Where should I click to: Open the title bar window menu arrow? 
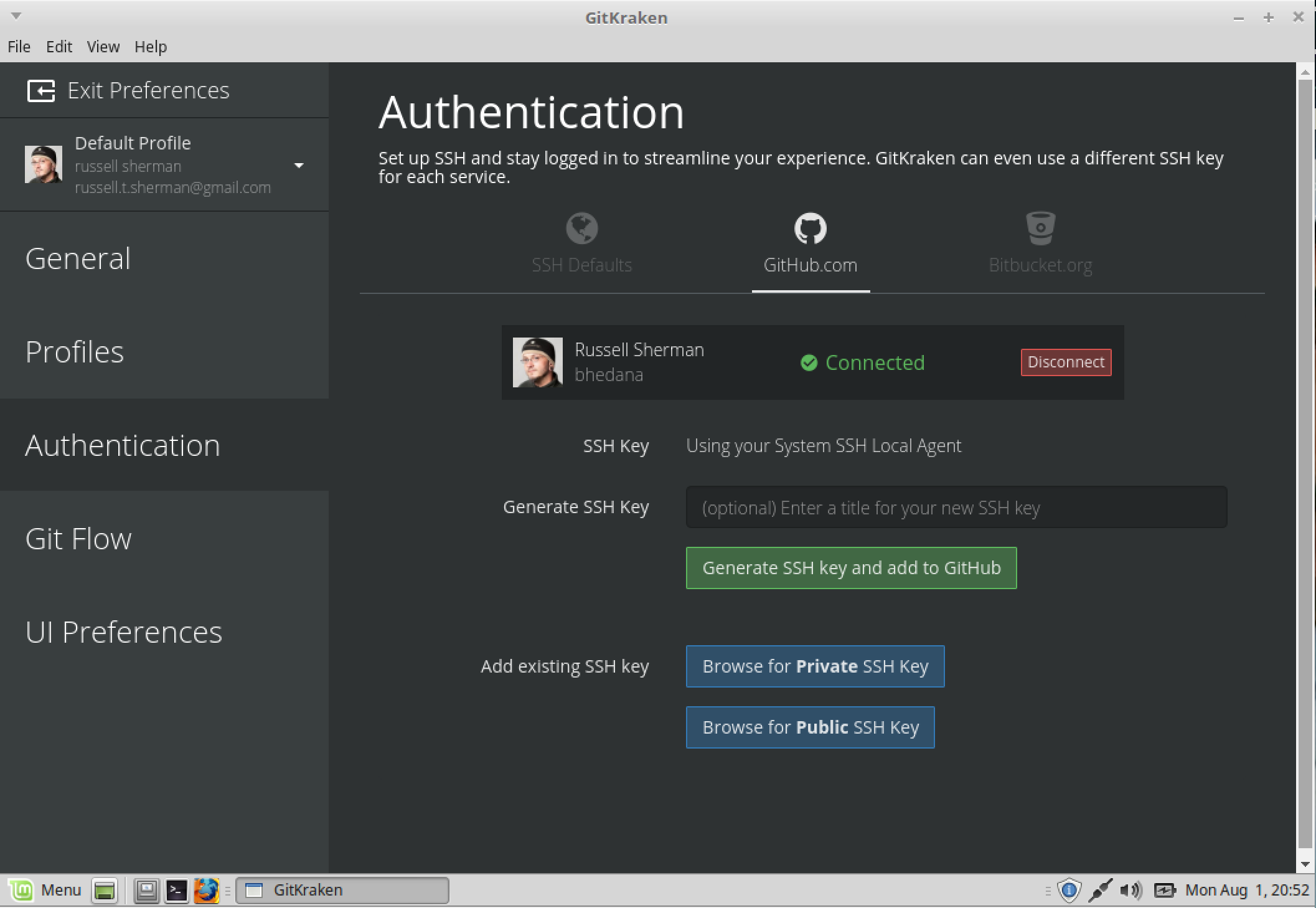point(16,16)
